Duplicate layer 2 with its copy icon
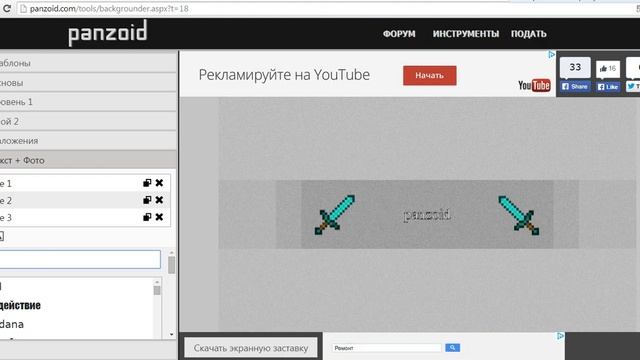Screen dimensions: 640x360 147,200
